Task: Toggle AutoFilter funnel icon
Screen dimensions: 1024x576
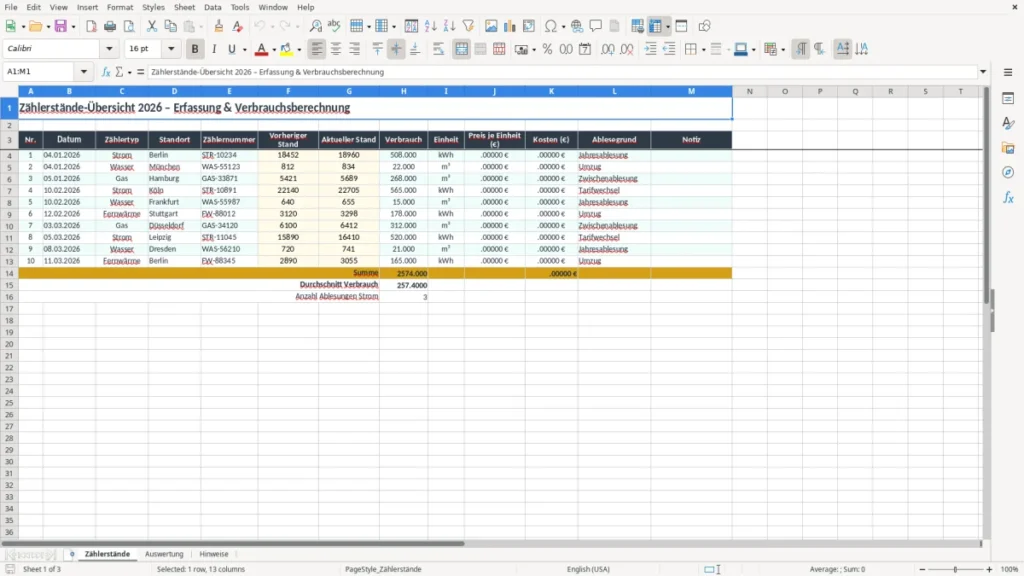Action: tap(468, 26)
